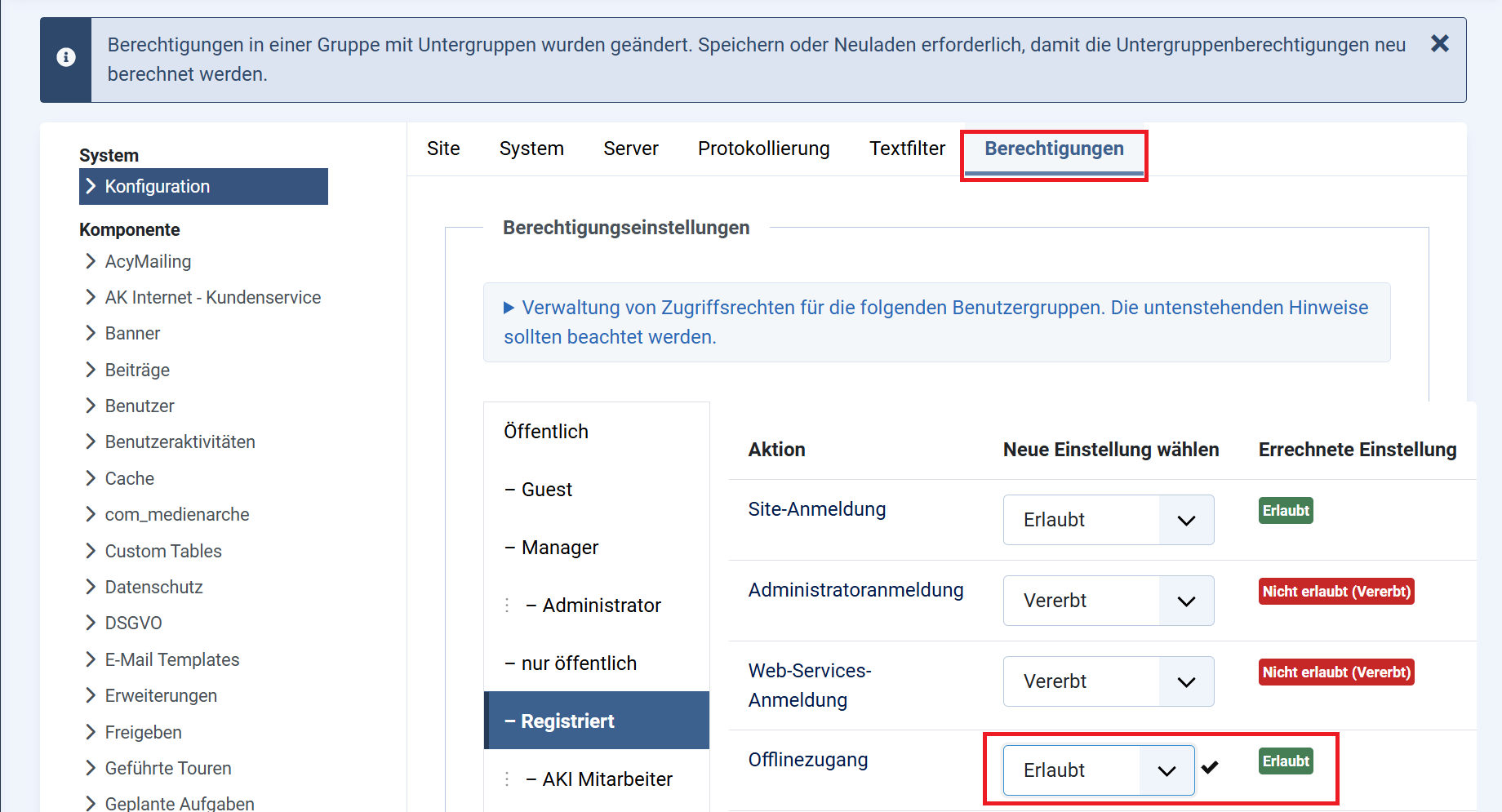Dismiss the Untergruppen notification message
Screen dimensions: 1502x812
pos(1440,44)
